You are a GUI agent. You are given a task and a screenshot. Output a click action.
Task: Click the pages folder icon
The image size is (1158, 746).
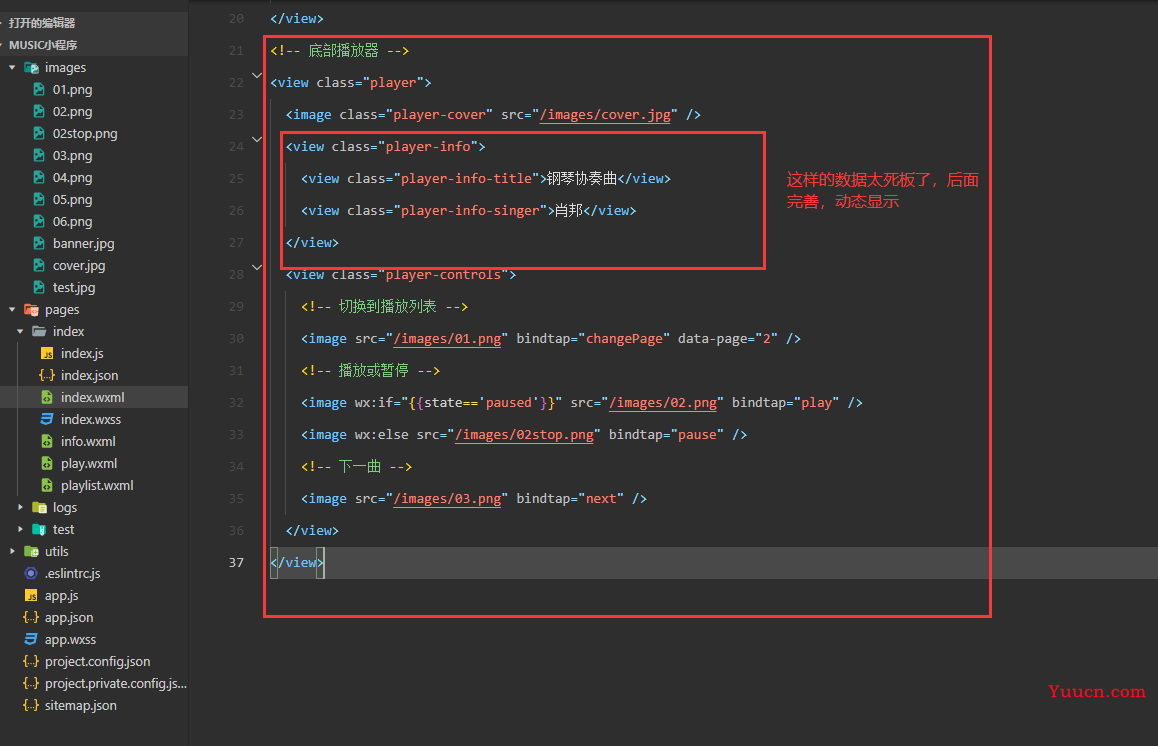click(31, 309)
